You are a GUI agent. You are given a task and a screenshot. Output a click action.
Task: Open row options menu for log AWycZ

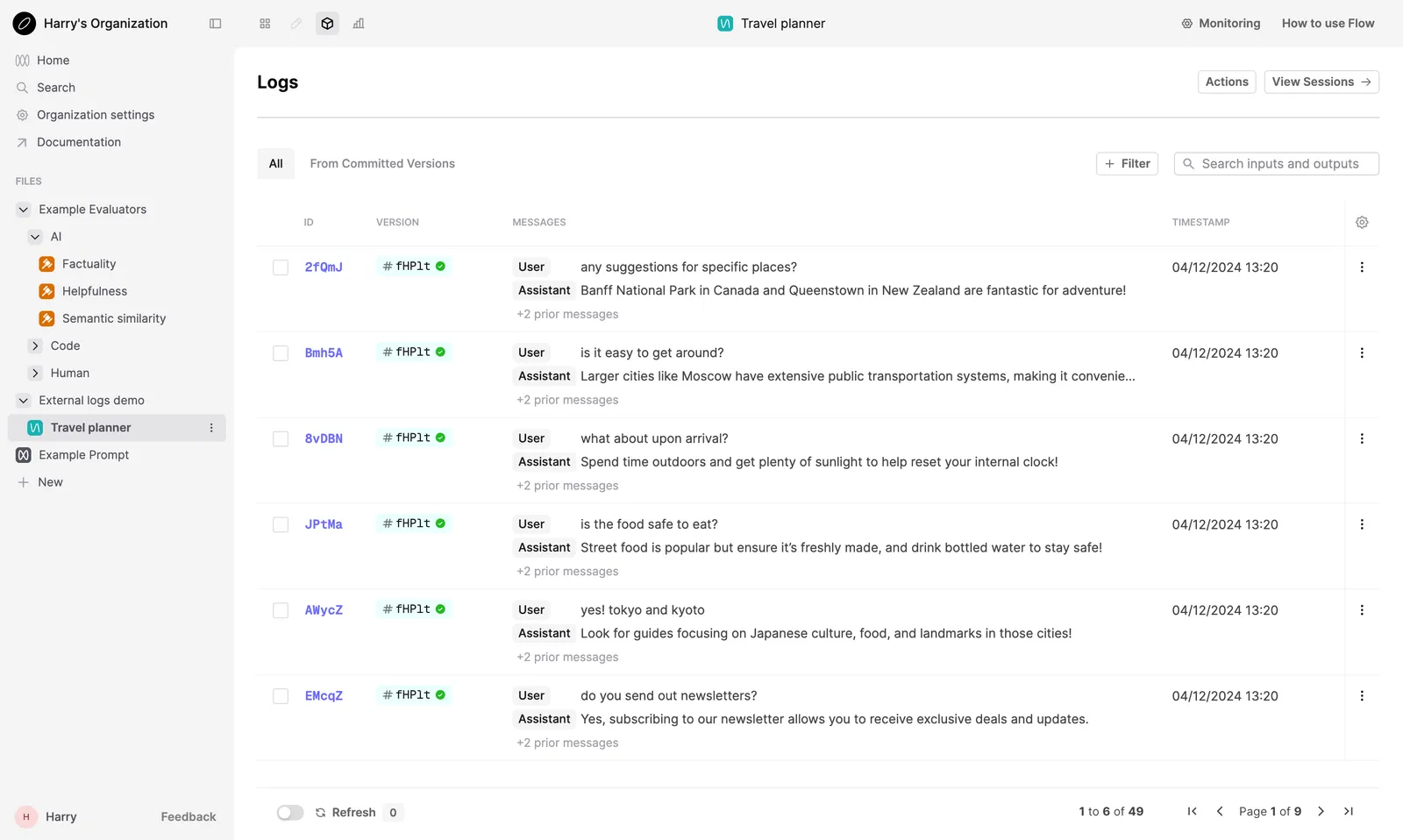click(1362, 610)
